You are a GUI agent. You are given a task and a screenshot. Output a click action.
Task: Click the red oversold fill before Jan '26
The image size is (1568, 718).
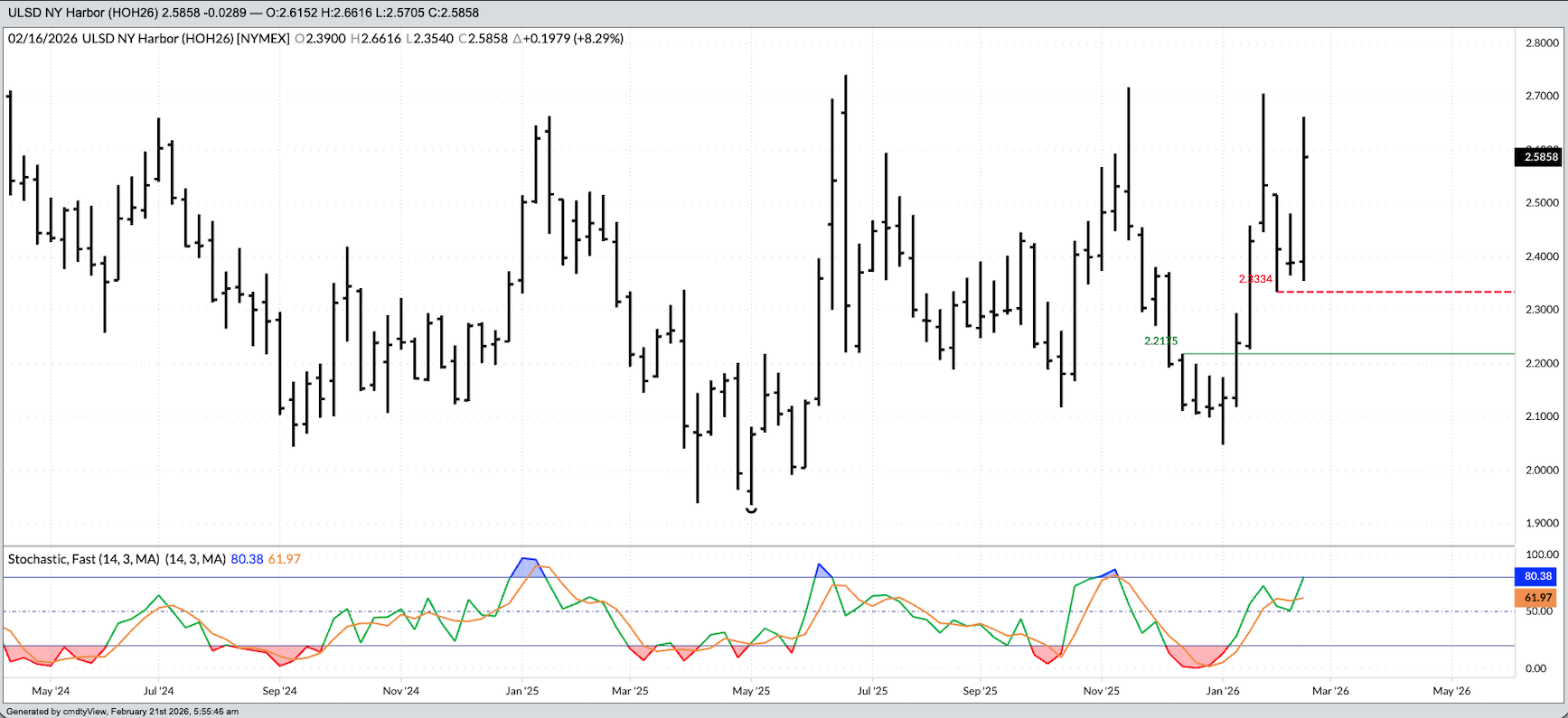click(1197, 656)
